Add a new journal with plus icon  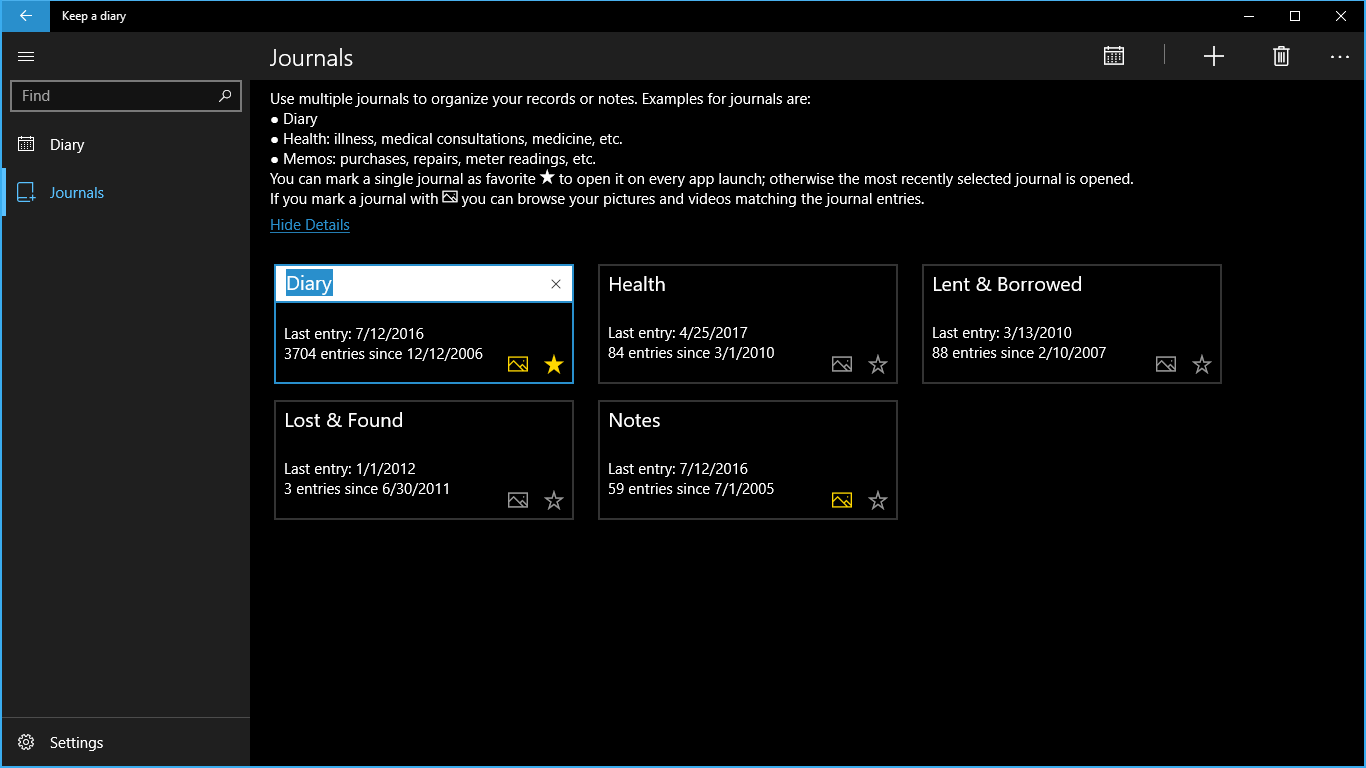coord(1213,56)
